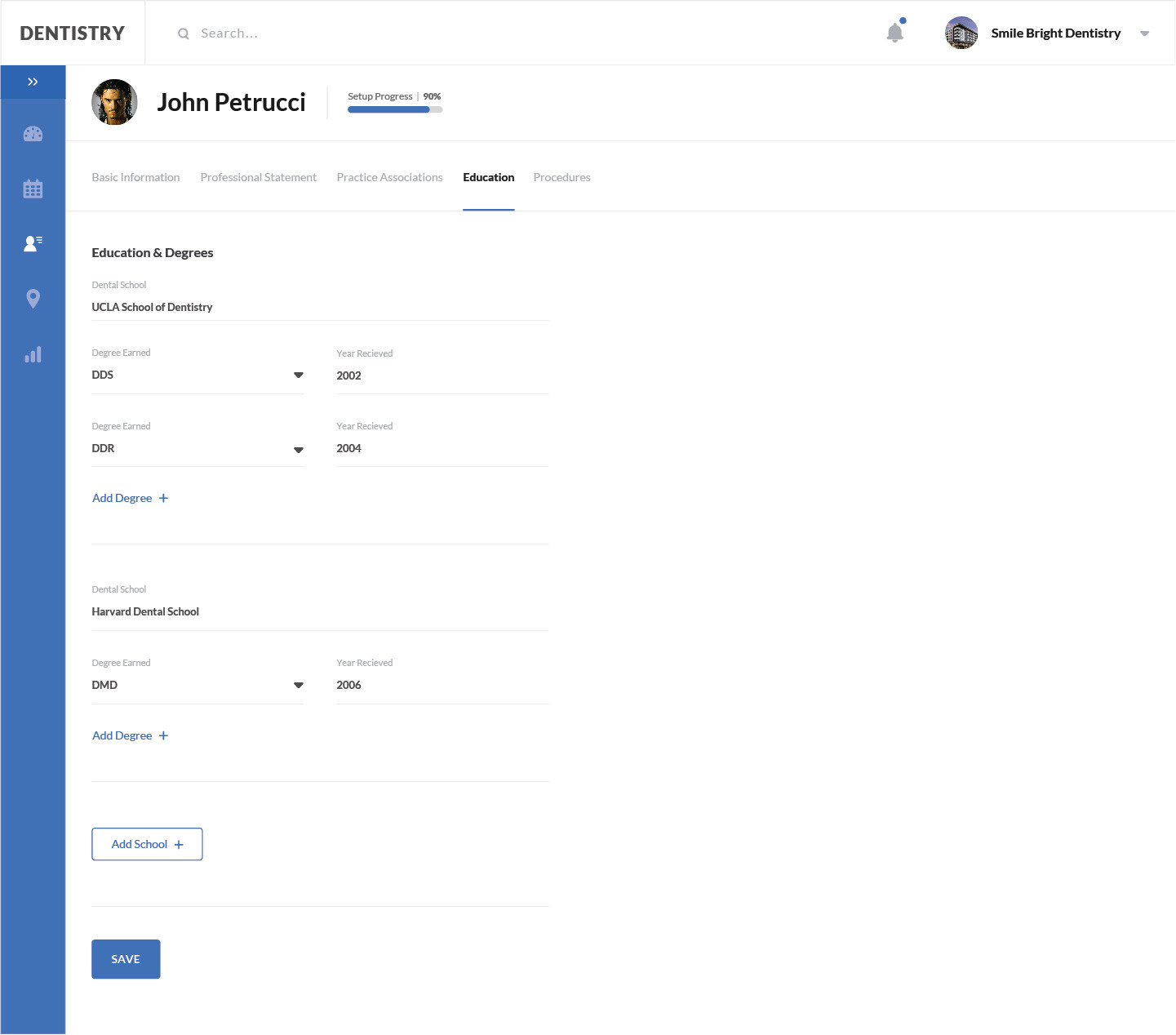
Task: Open the bar chart analytics icon
Action: click(33, 355)
